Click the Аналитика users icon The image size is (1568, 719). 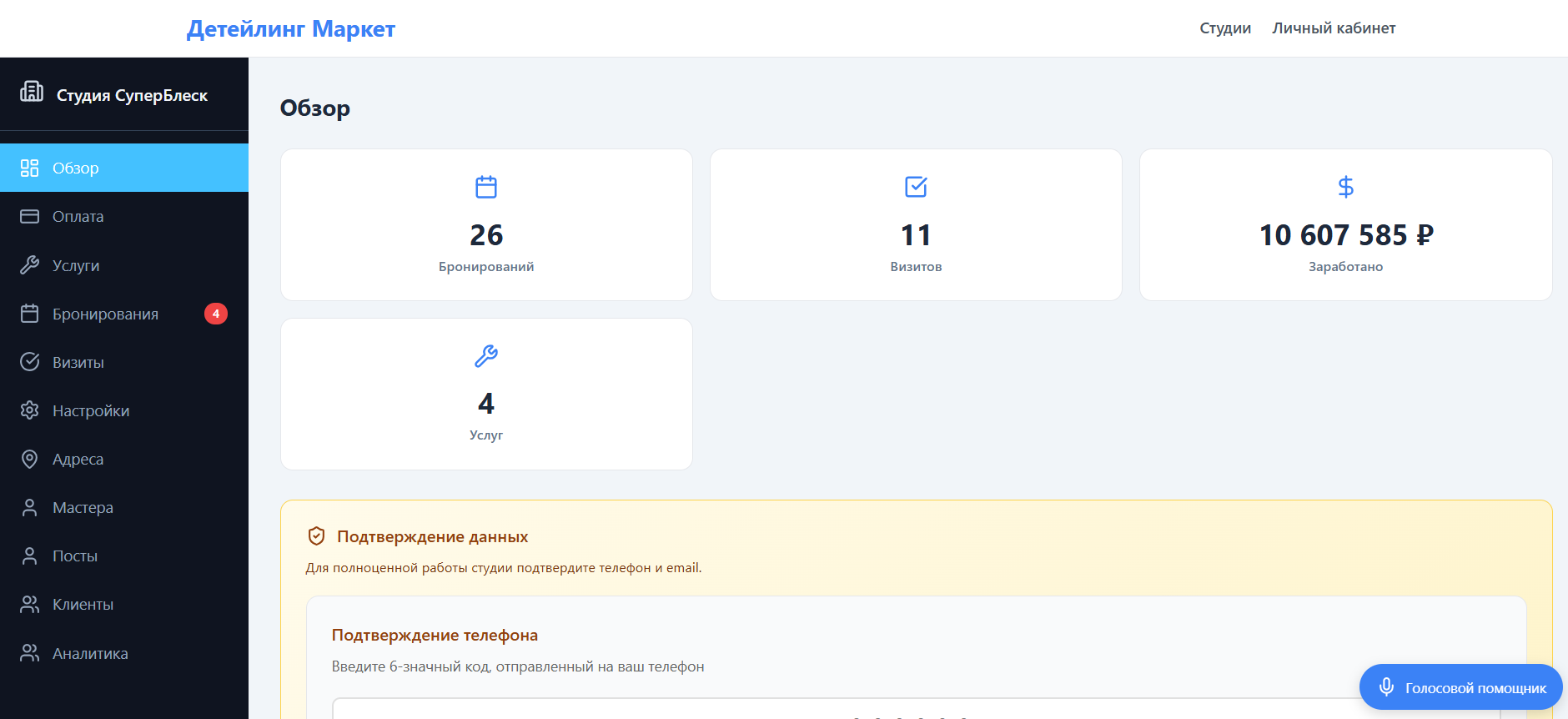[30, 653]
